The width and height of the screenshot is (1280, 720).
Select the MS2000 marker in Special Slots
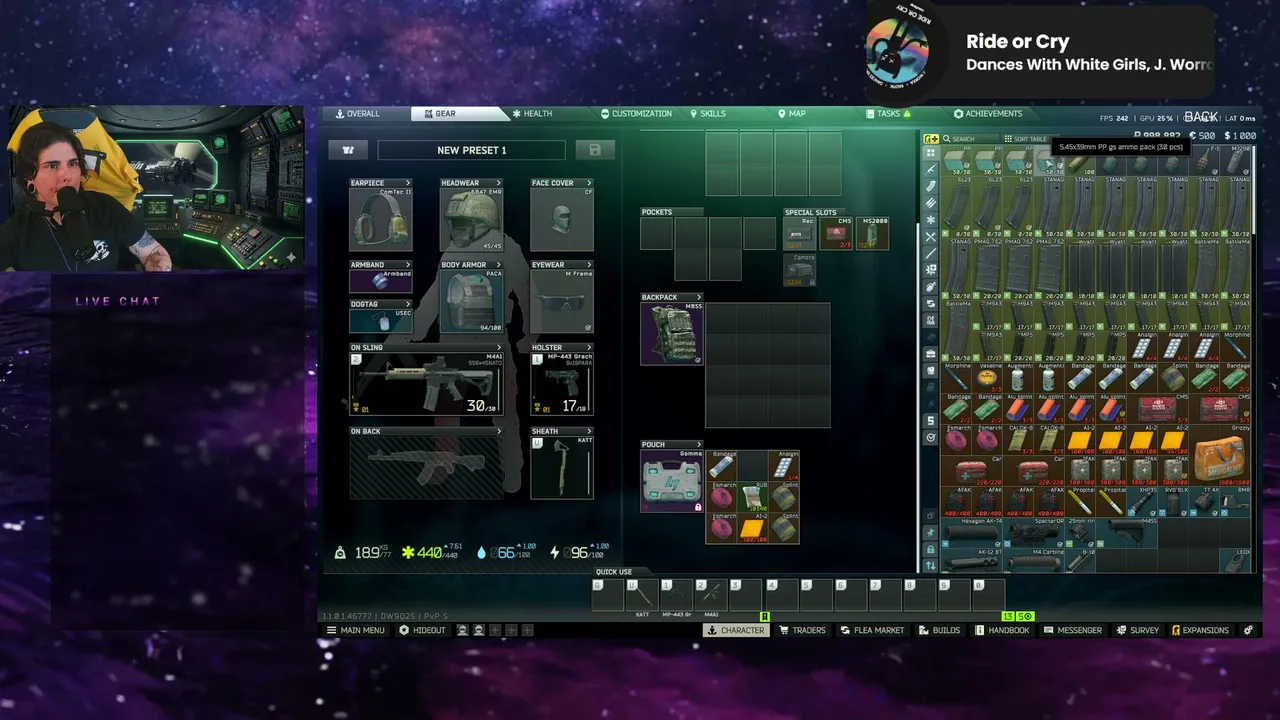coord(872,233)
